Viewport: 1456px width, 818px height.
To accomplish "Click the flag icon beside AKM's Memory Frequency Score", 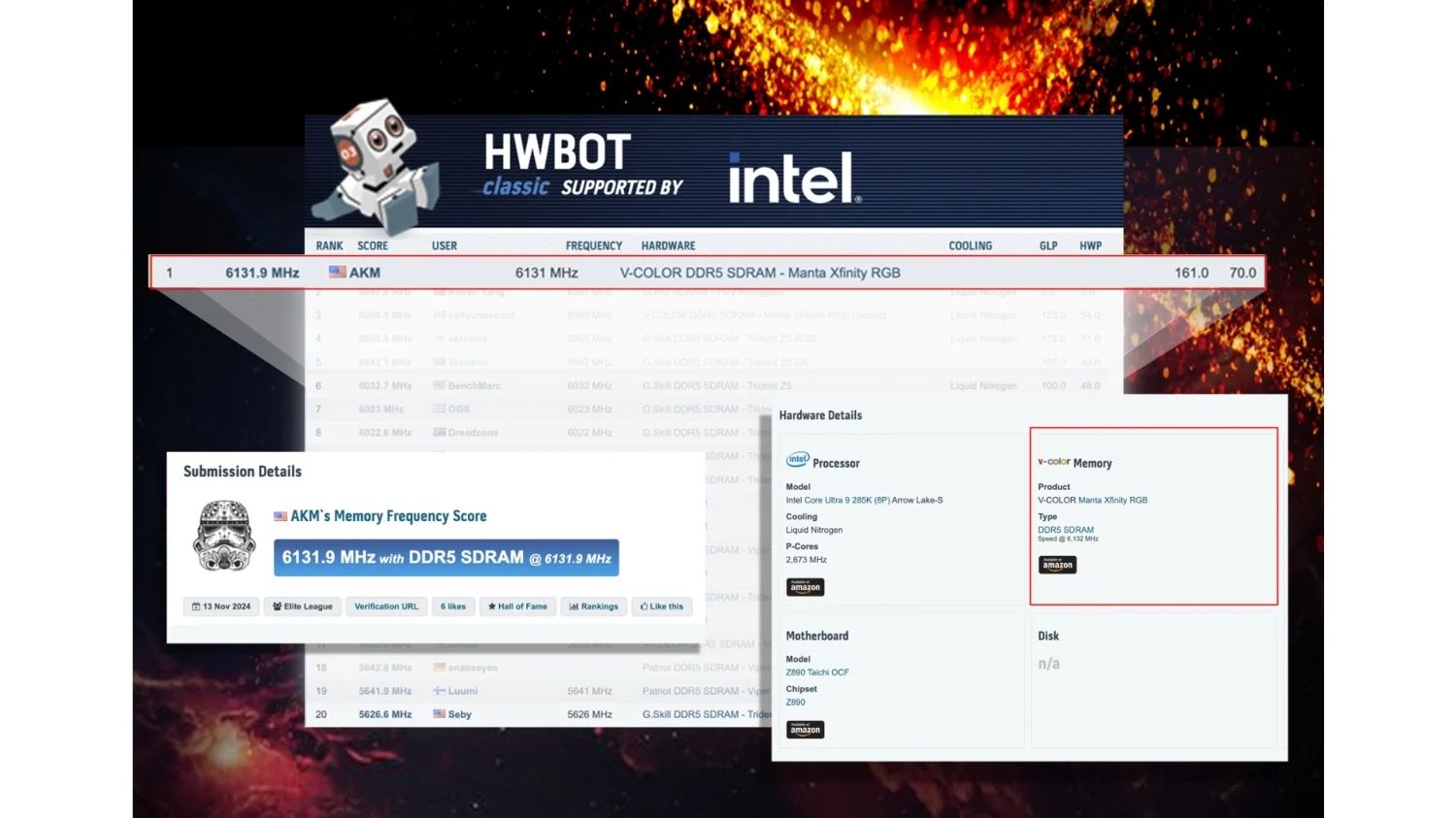I will [x=280, y=516].
